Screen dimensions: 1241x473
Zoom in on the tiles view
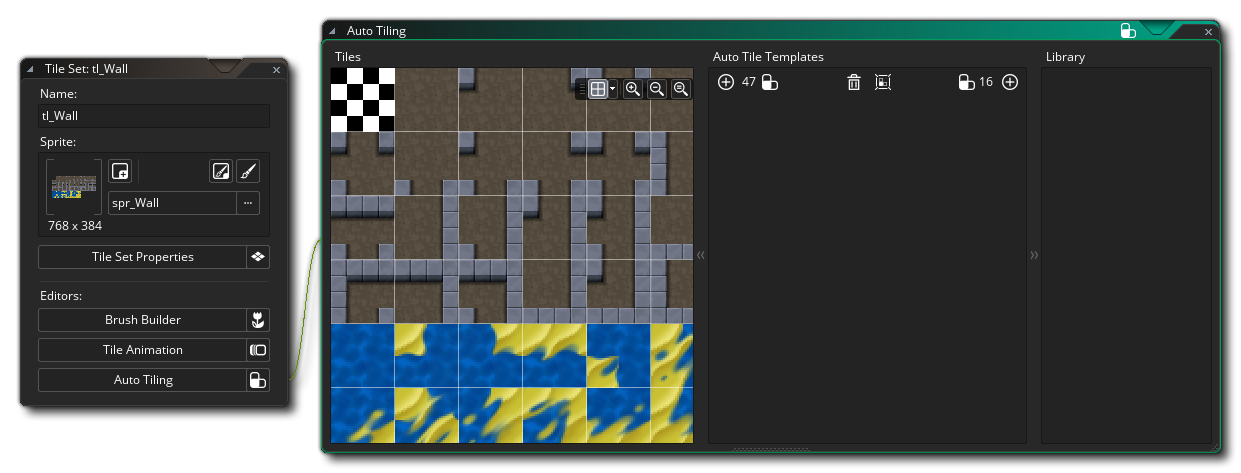pyautogui.click(x=633, y=89)
